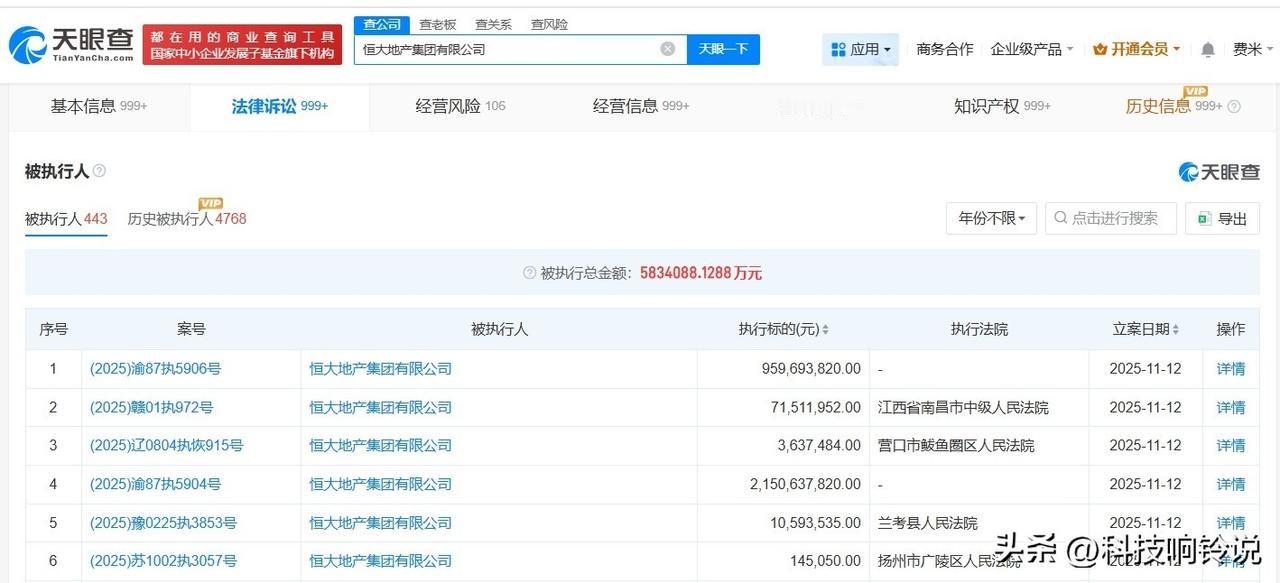
Task: Switch to 历史信息 tab
Action: [1173, 106]
